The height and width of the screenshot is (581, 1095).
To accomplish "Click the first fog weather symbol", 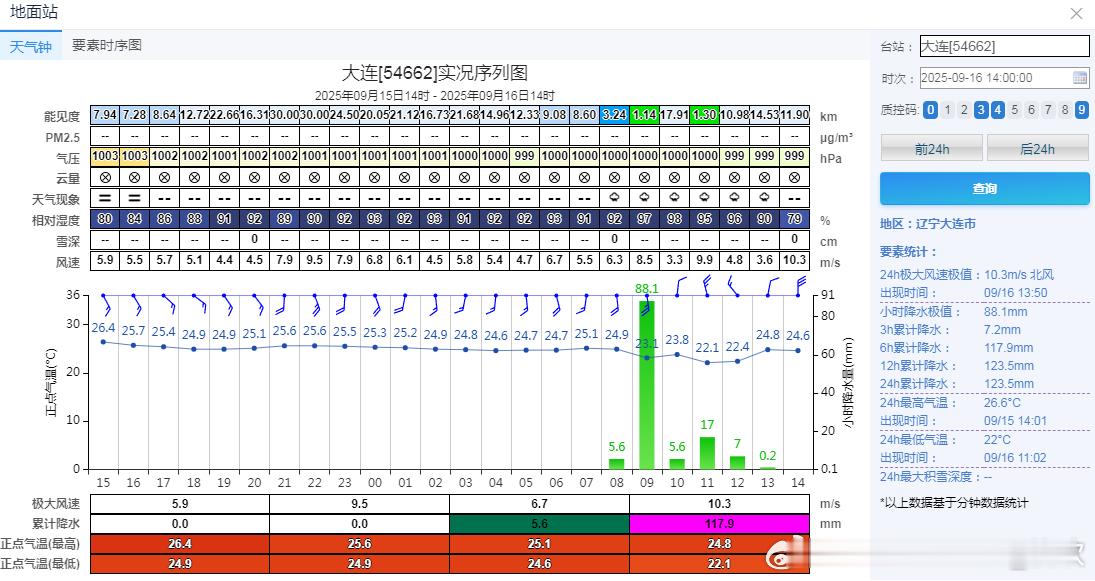I will coord(105,198).
